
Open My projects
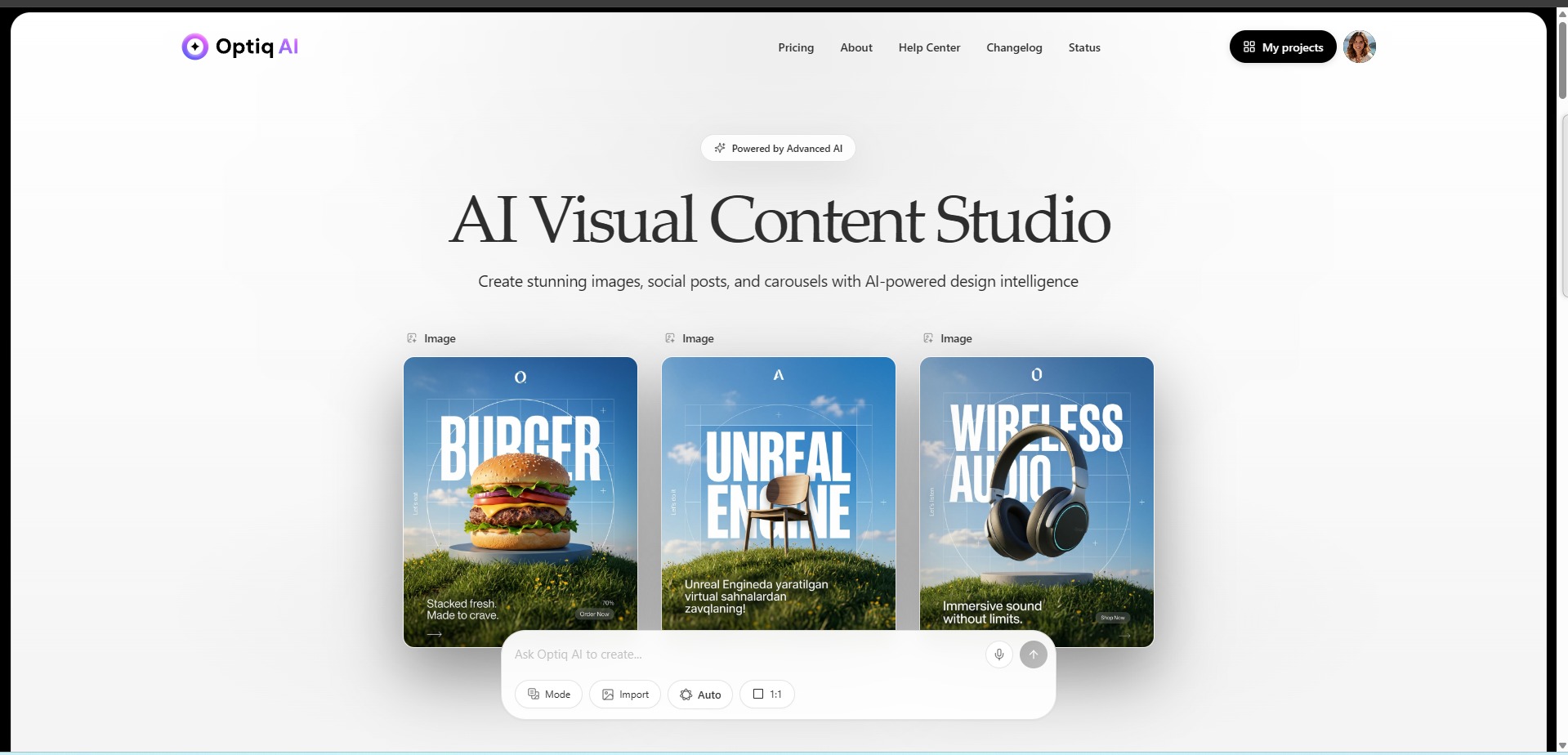1283,47
